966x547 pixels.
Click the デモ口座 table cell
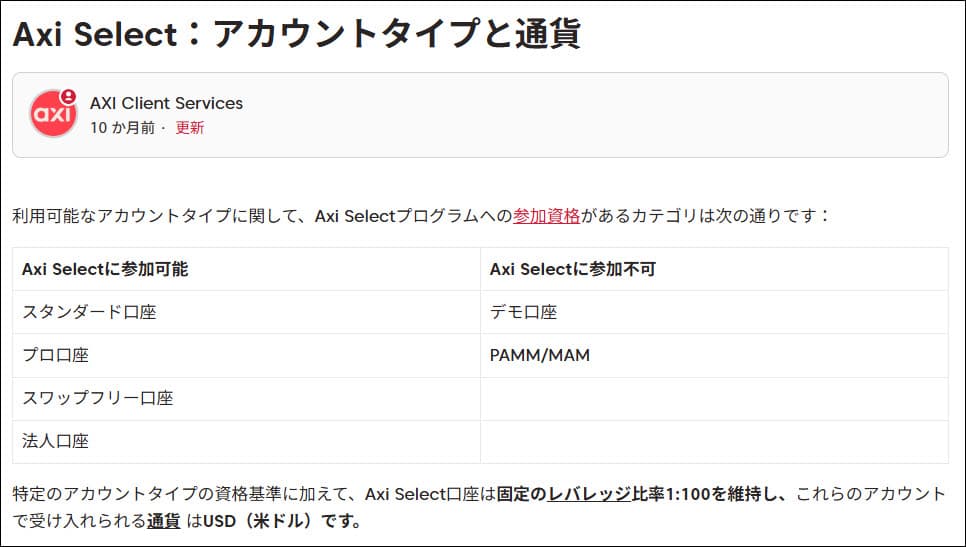click(523, 312)
